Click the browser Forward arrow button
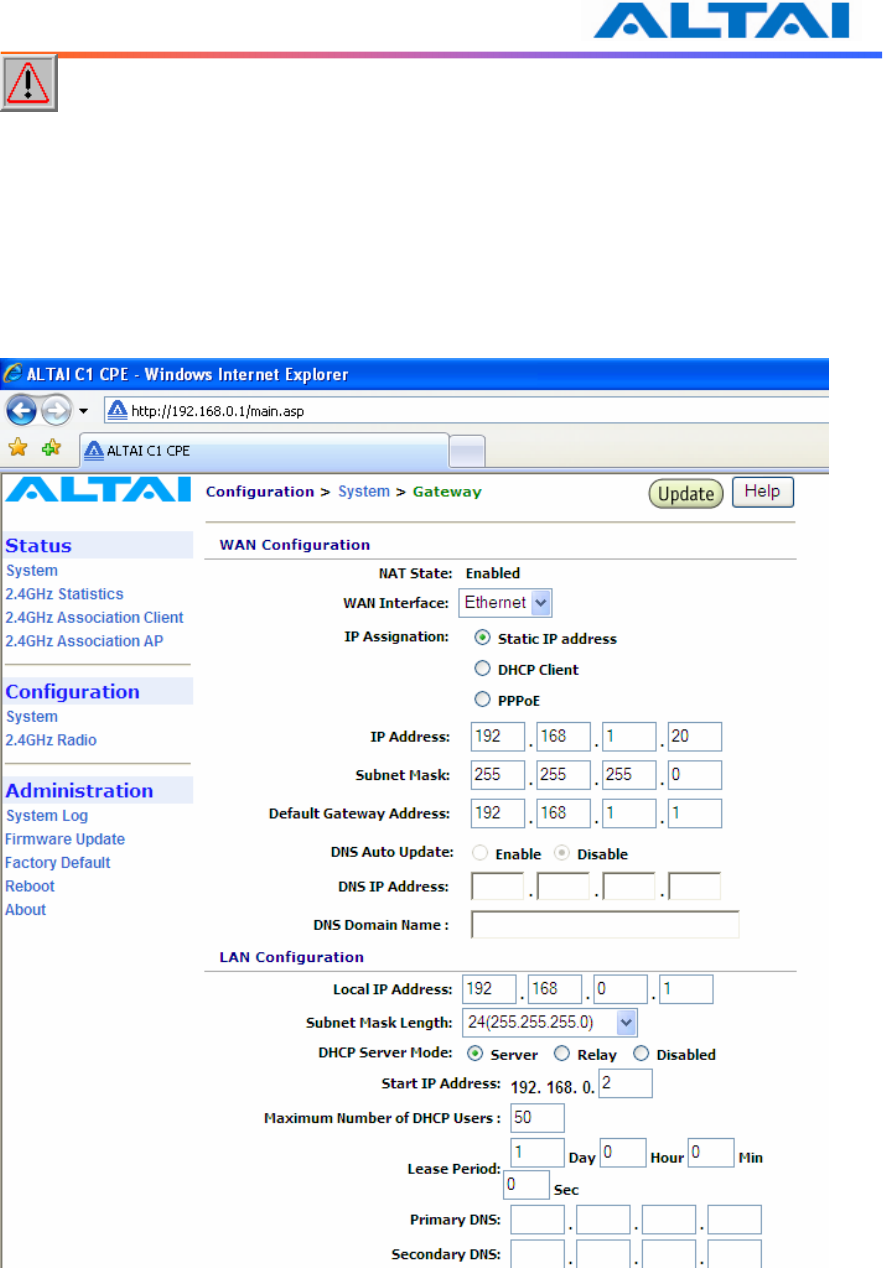The height and width of the screenshot is (1268, 883). [56, 411]
